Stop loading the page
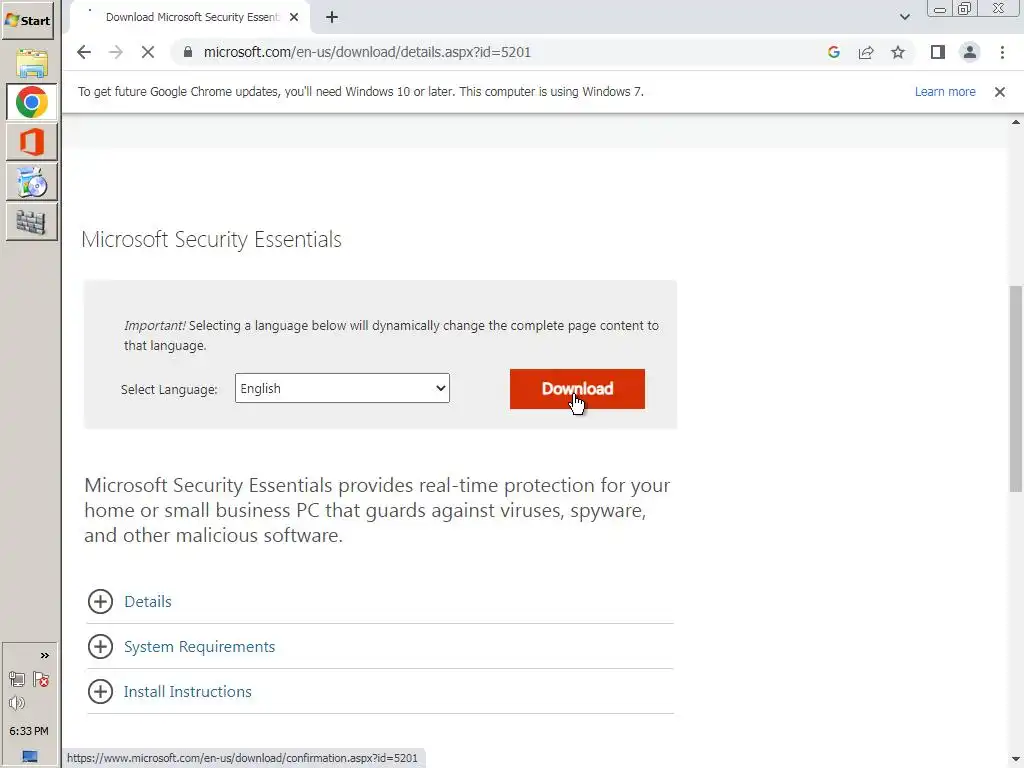 coord(148,53)
